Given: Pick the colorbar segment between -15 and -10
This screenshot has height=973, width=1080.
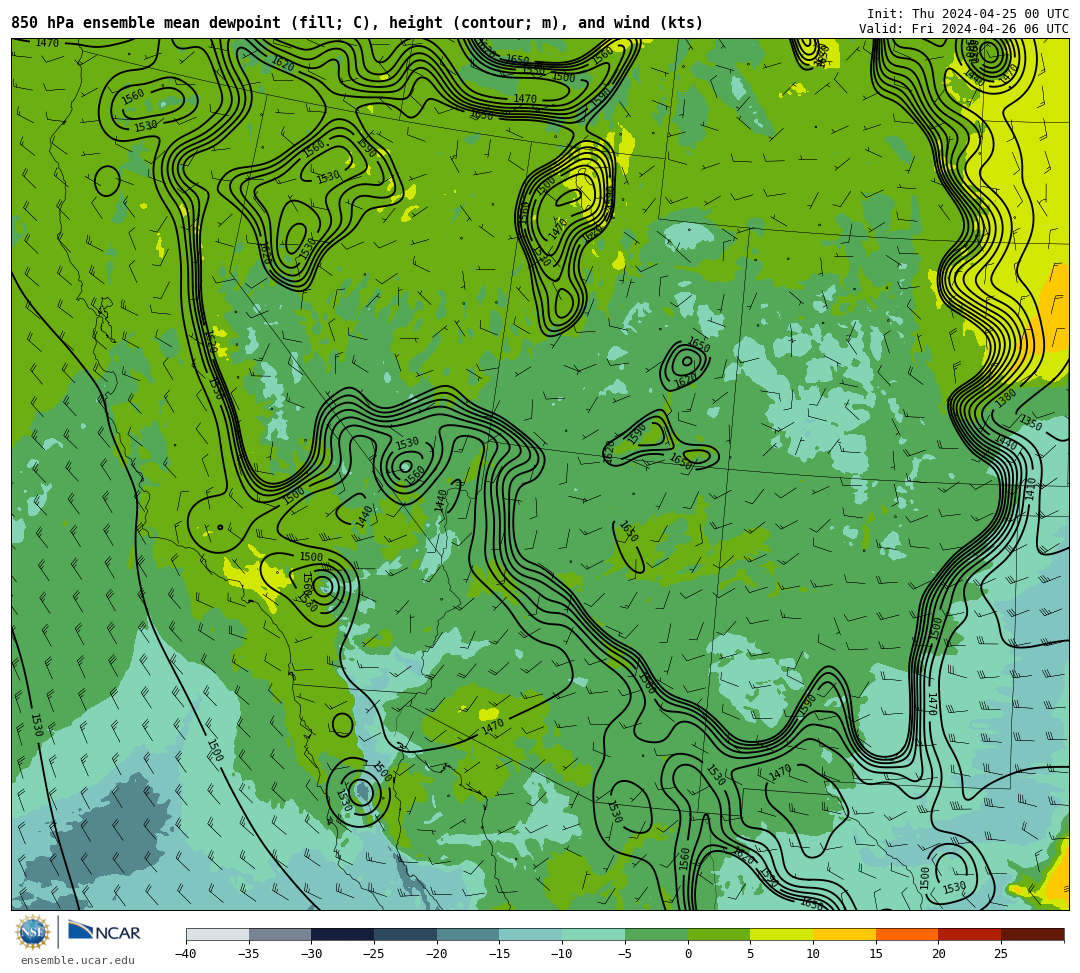Looking at the screenshot, I should pos(530,934).
